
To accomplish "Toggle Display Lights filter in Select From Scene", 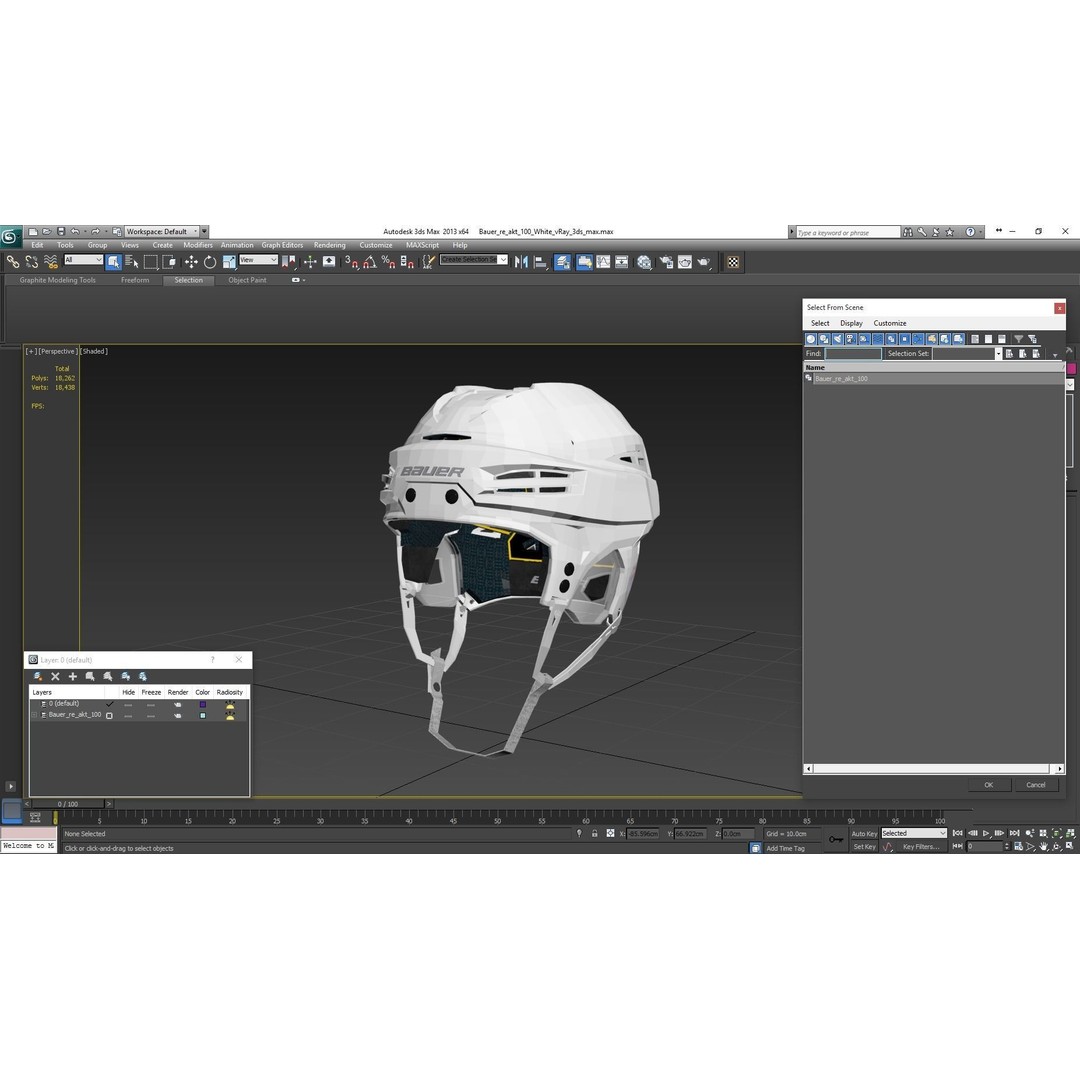I will point(838,339).
